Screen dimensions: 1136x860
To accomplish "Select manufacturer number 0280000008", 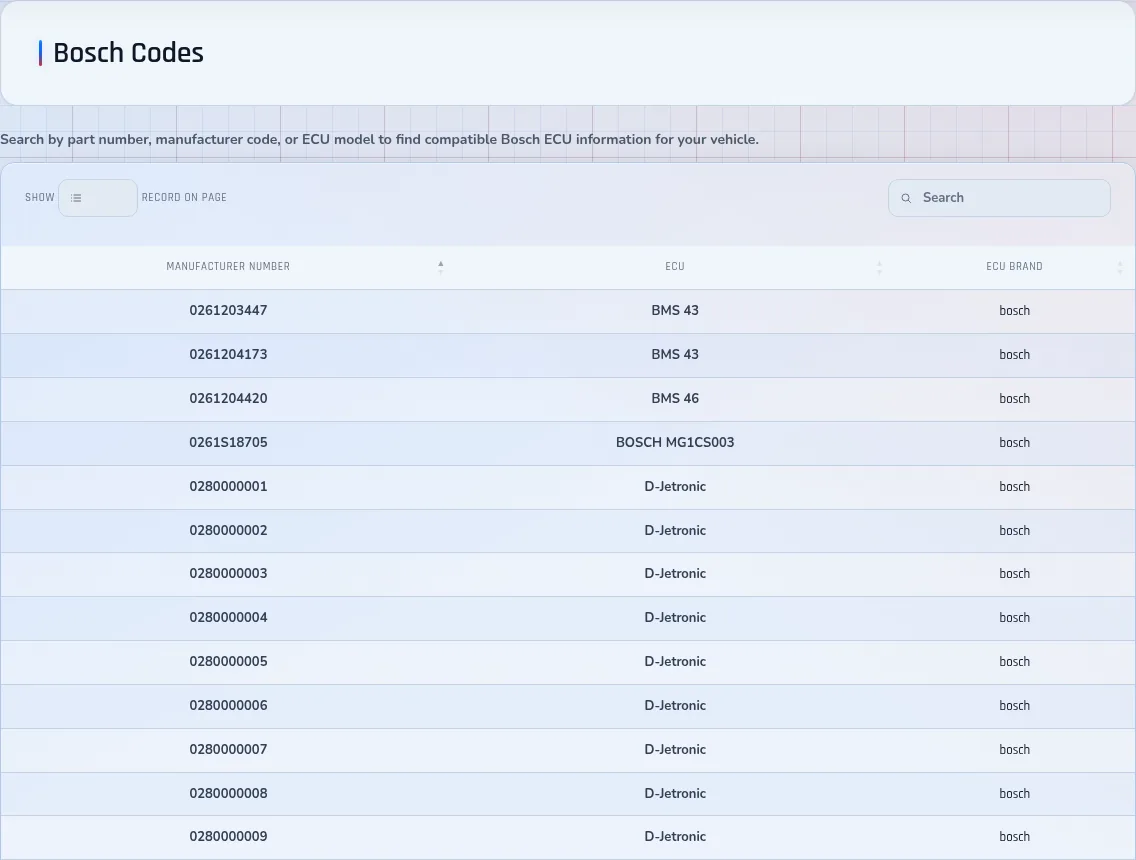I will coord(228,794).
